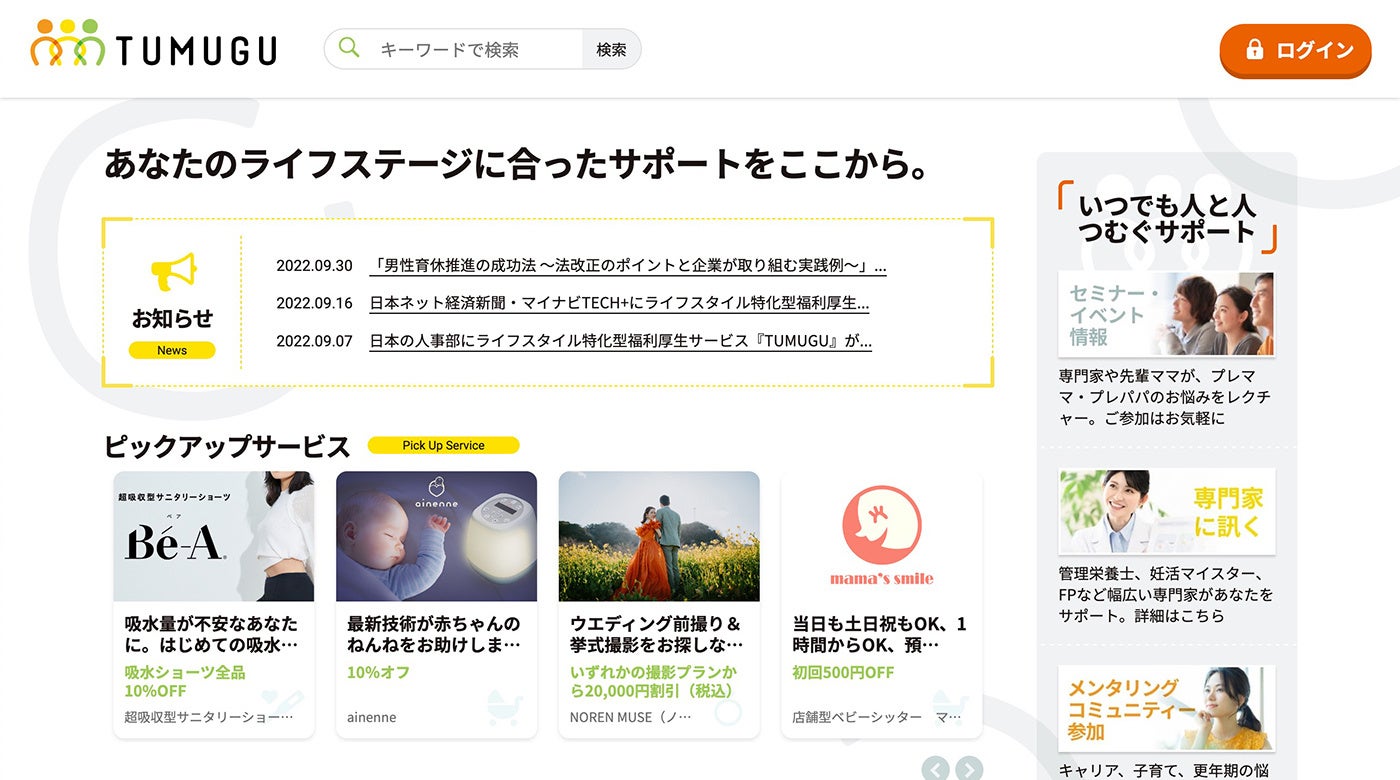Open the 専門家に訊く banner
1400x780 pixels.
tap(1166, 511)
